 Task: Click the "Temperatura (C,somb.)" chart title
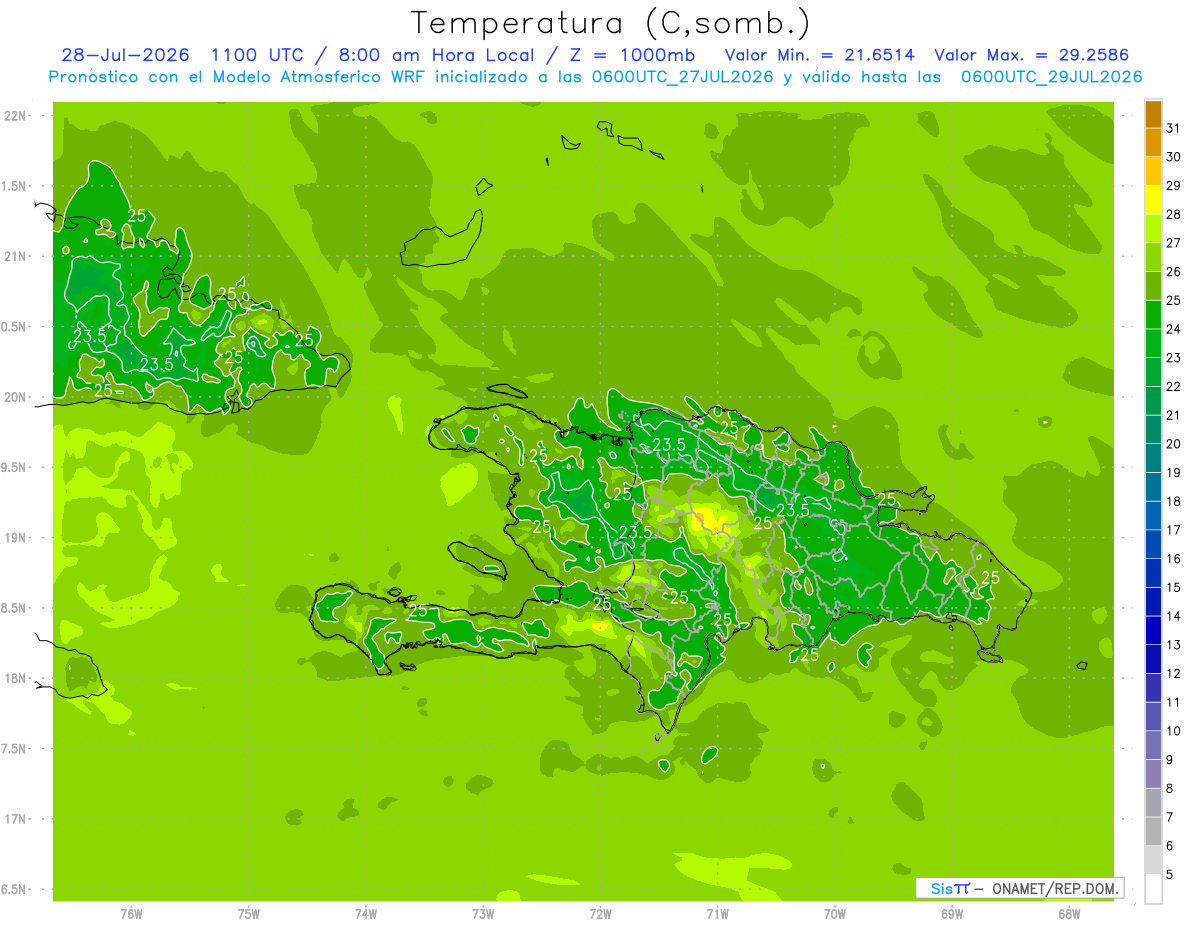pos(609,23)
